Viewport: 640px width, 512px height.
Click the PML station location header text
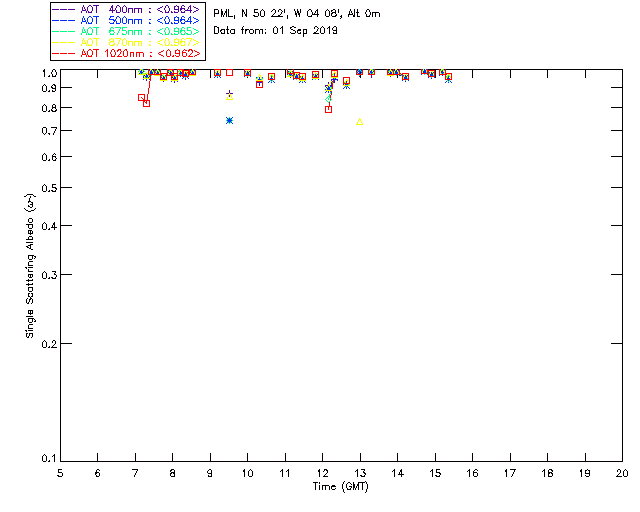tap(297, 13)
